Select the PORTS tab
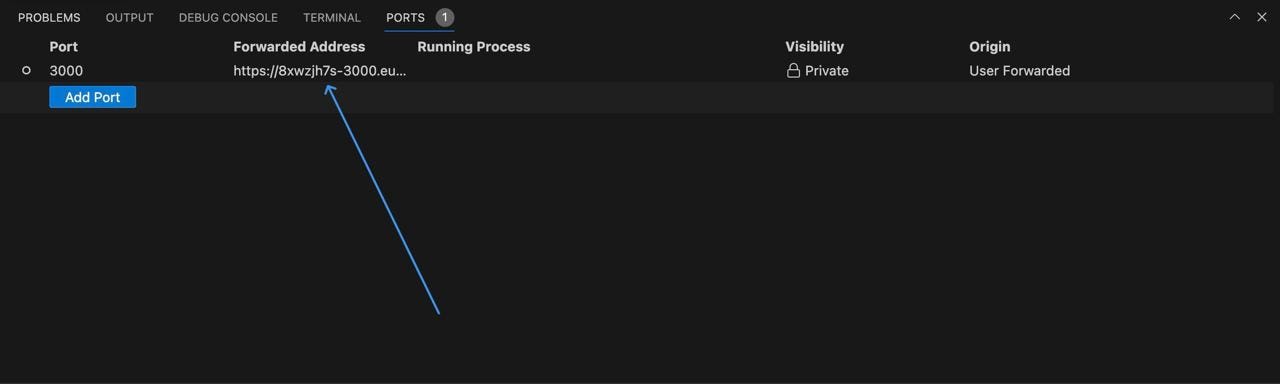The height and width of the screenshot is (384, 1280). coord(405,17)
